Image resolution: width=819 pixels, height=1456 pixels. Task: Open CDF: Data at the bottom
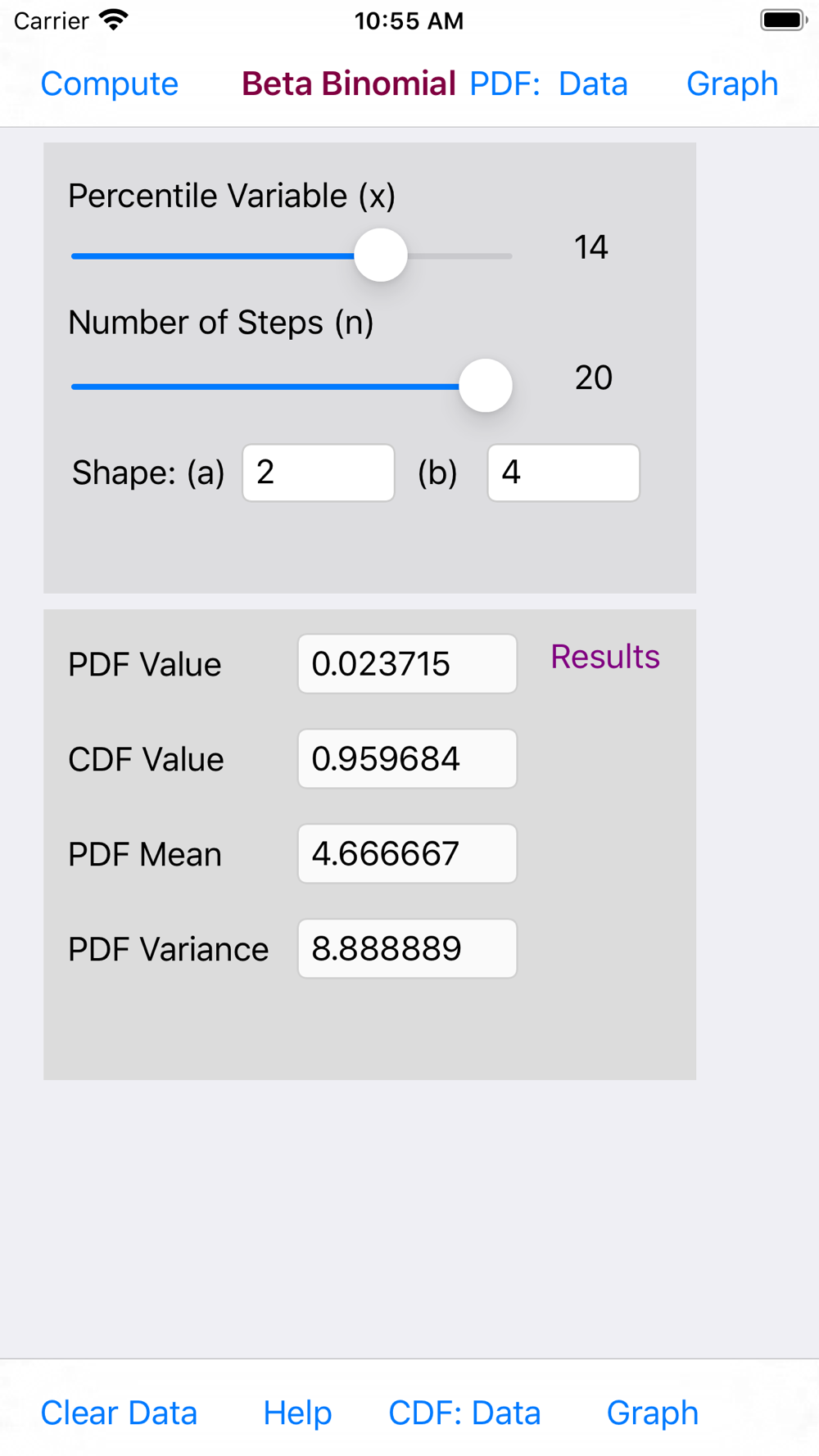point(464,1413)
